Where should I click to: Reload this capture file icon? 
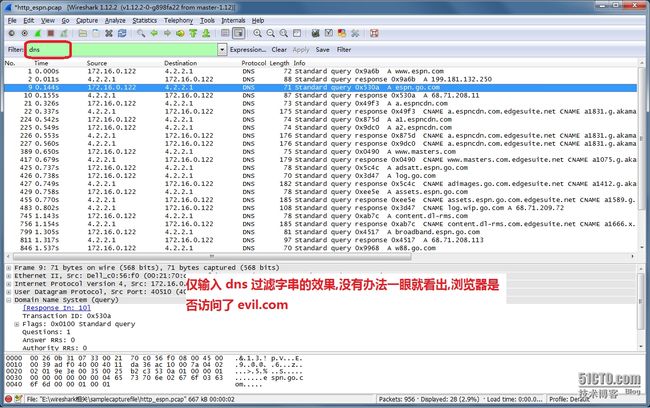(122, 33)
